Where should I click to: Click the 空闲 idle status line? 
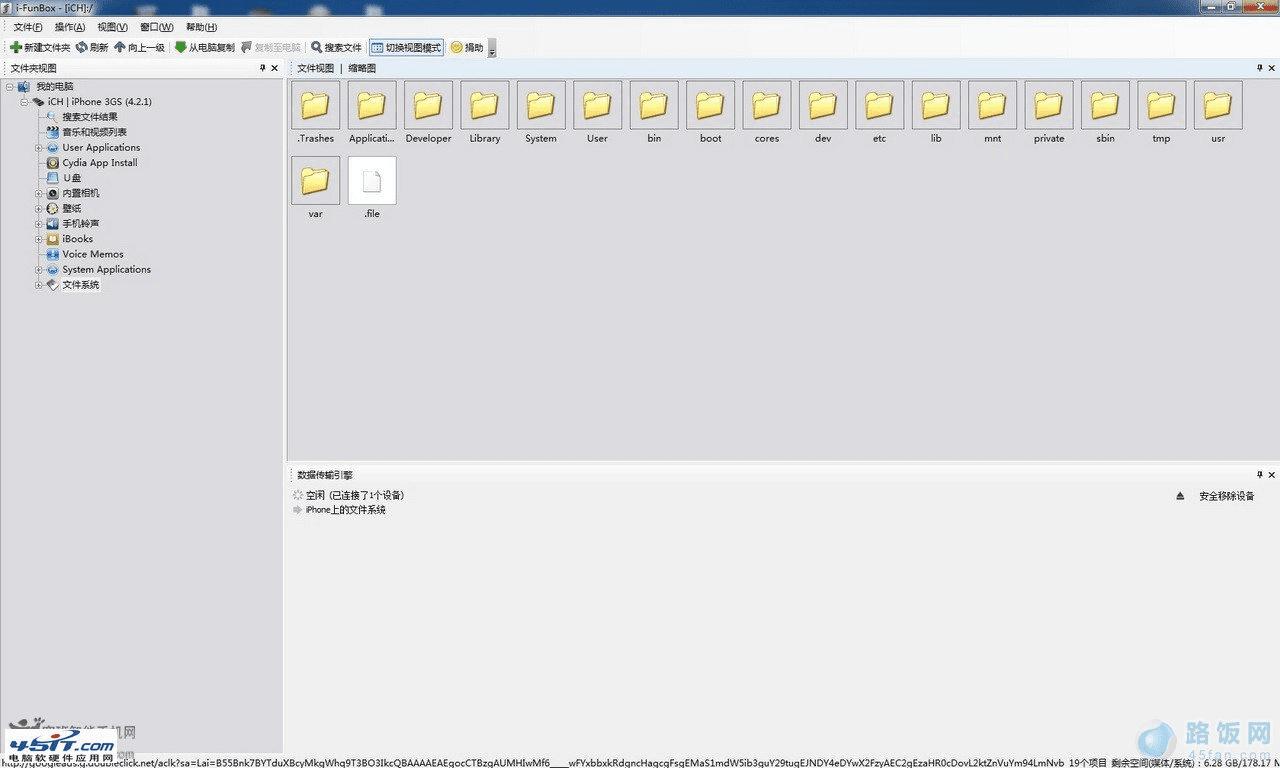tap(354, 495)
